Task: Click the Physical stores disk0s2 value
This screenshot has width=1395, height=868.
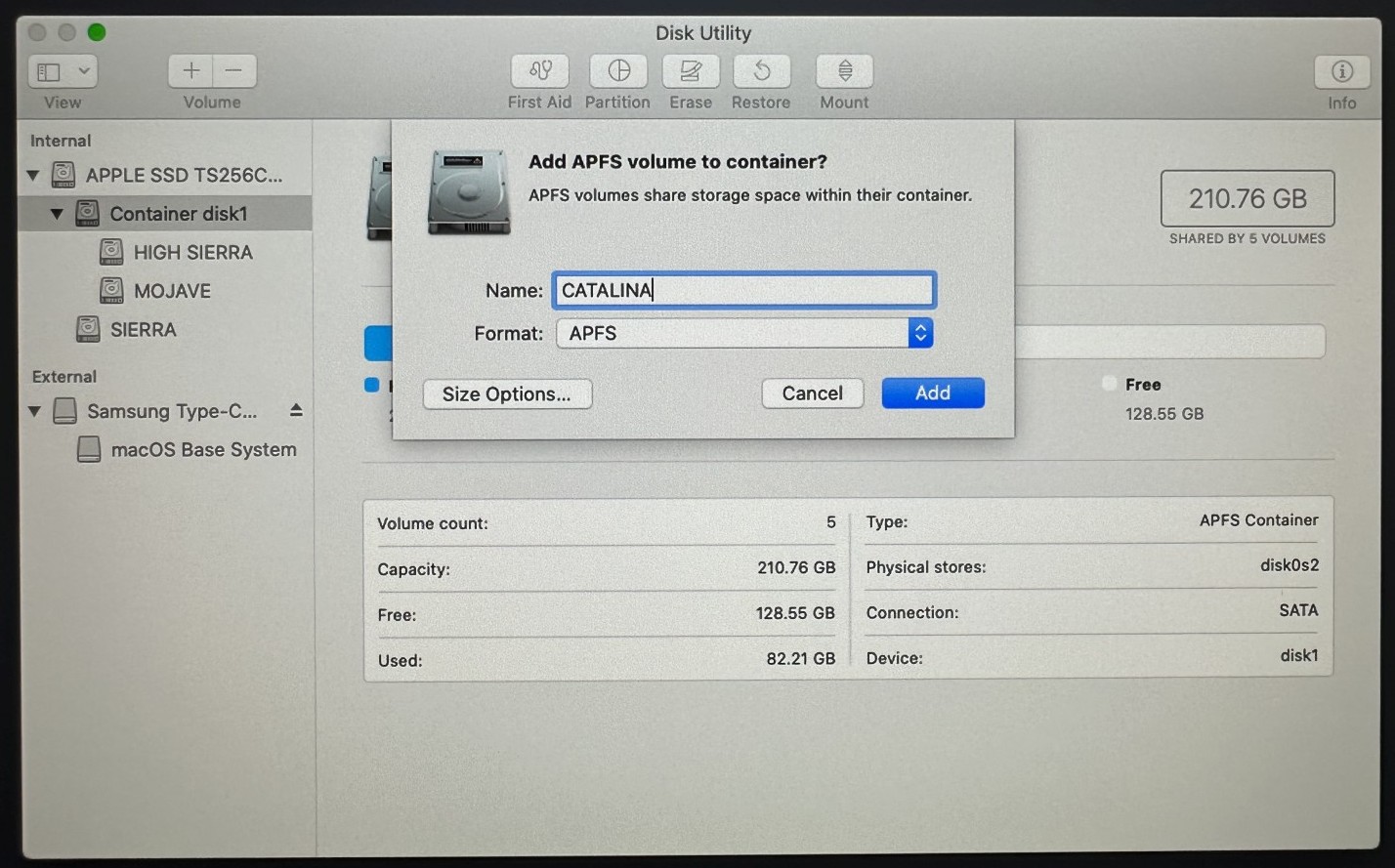Action: [1289, 565]
